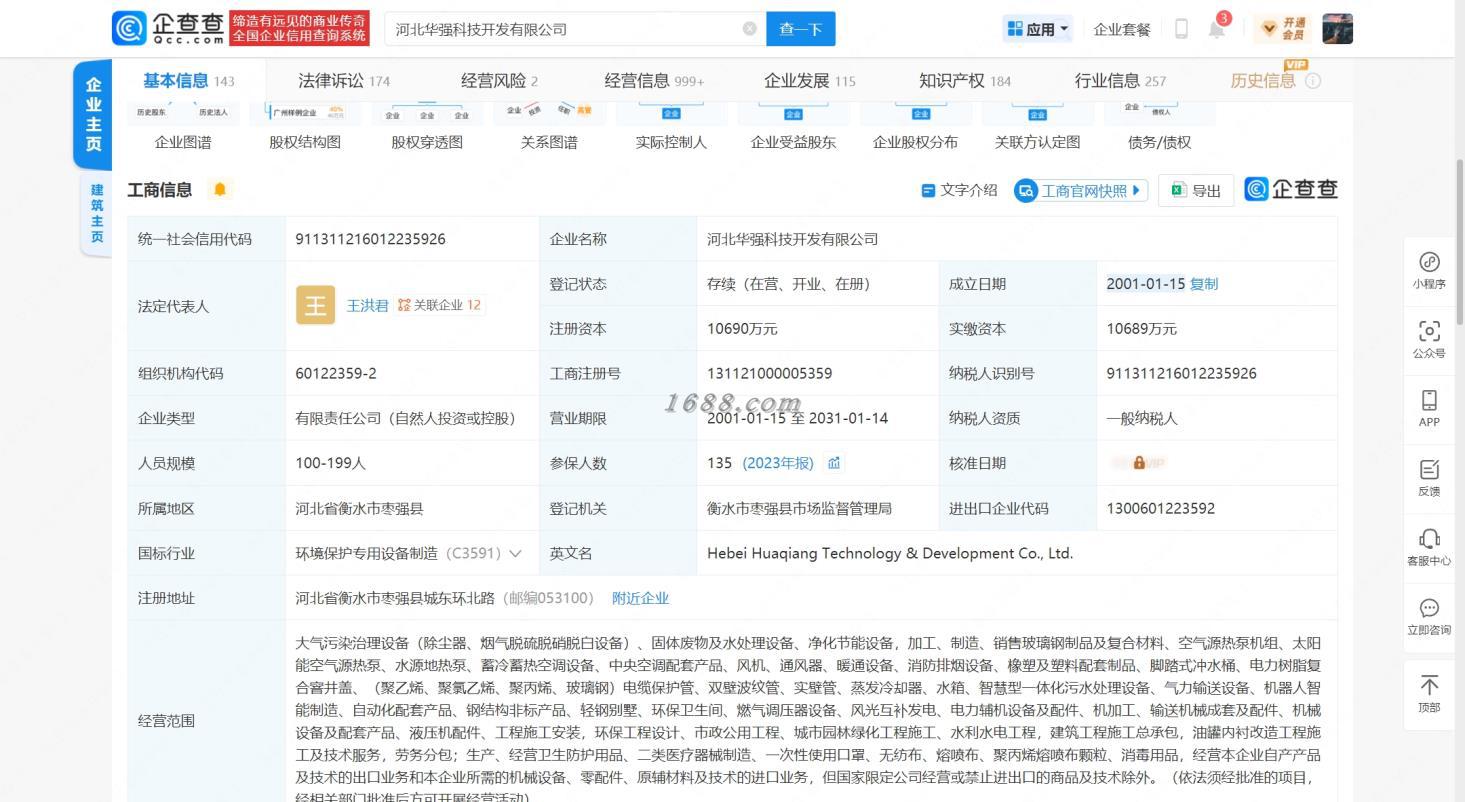Click the 开通会员 VIP button
This screenshot has height=802, width=1465.
(1283, 29)
